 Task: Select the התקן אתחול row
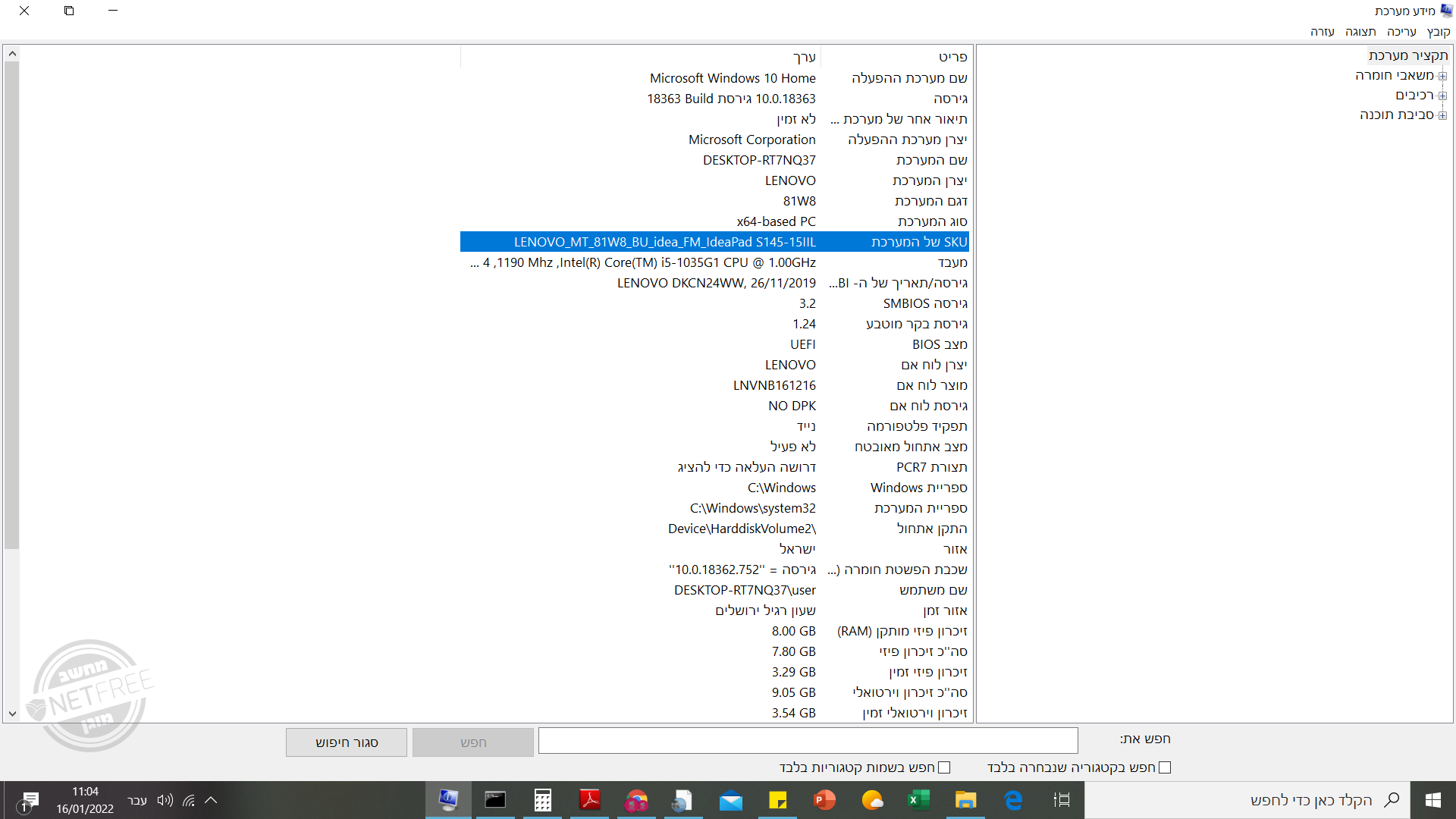pos(714,529)
